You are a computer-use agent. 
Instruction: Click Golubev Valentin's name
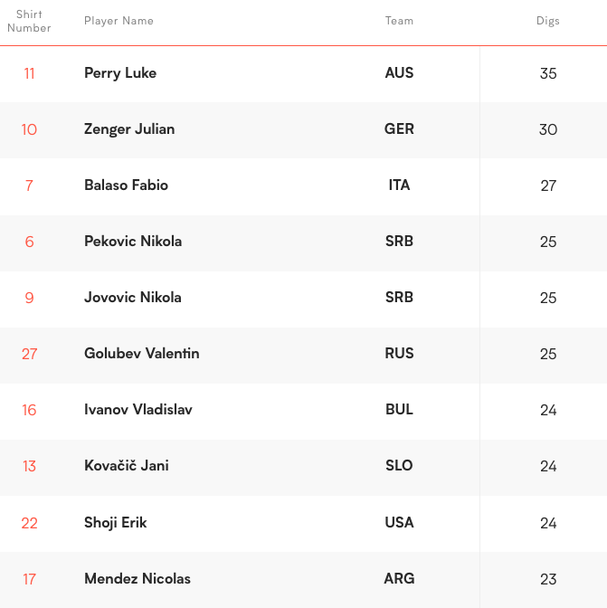(141, 353)
